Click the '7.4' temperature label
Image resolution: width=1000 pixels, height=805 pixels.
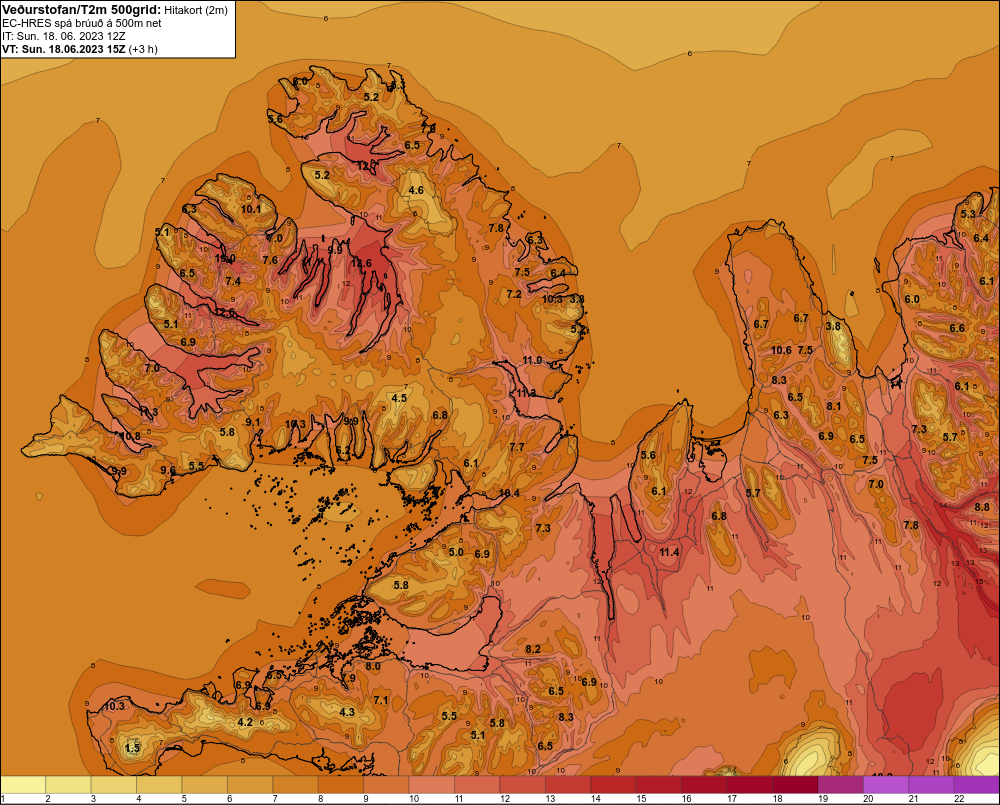click(x=233, y=281)
